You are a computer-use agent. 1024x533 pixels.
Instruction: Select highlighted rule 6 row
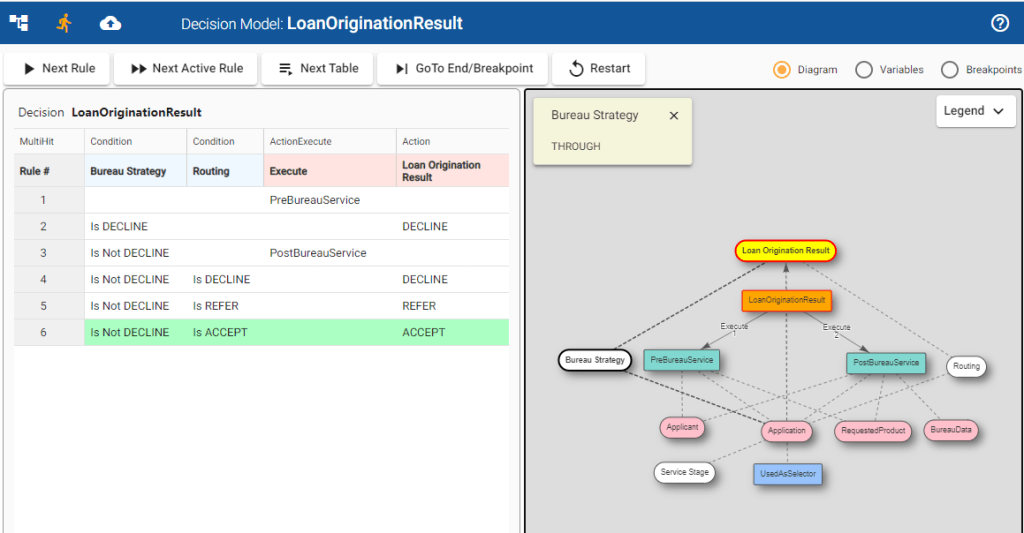pos(260,332)
